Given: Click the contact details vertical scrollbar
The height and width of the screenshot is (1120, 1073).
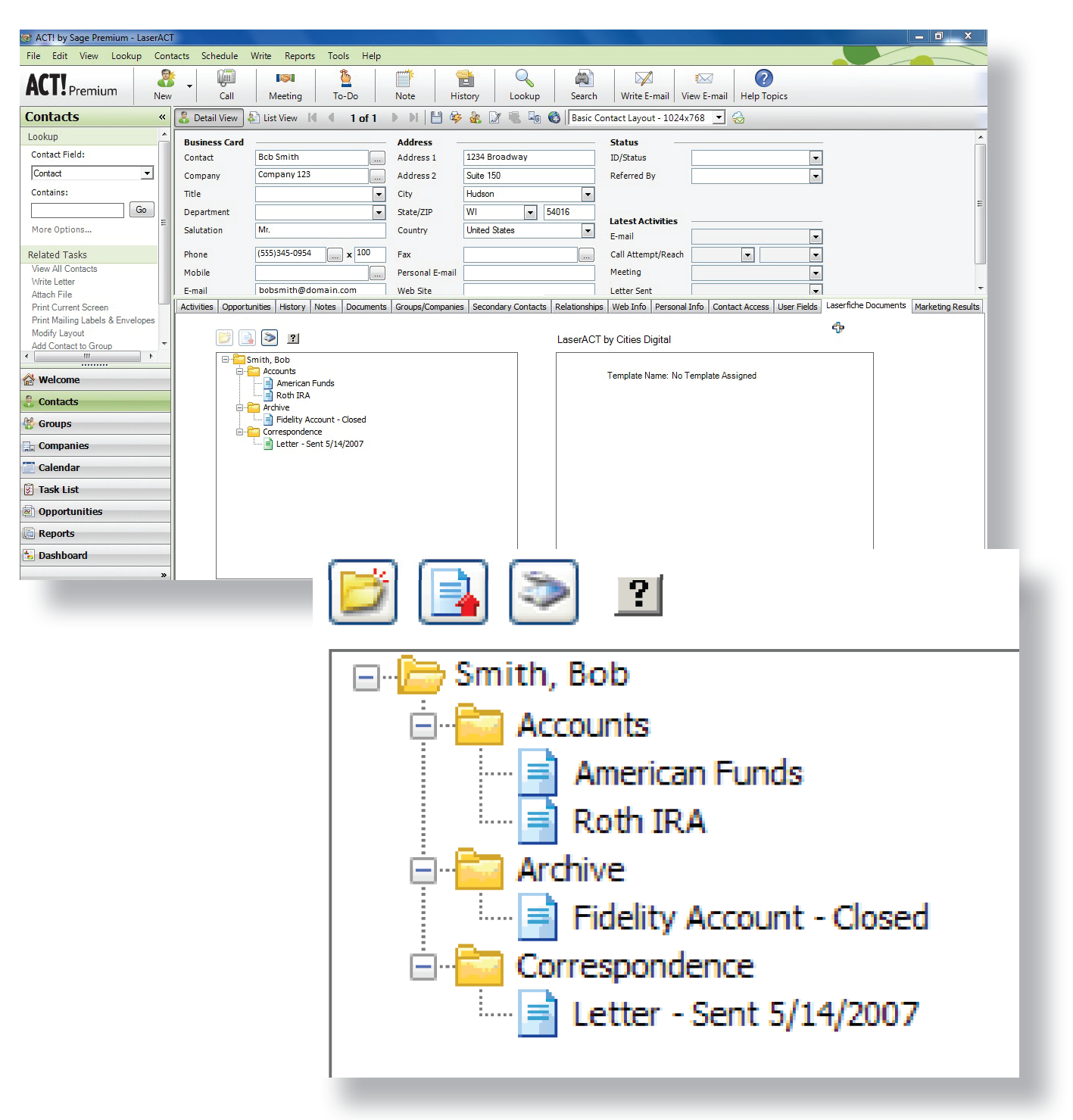Looking at the screenshot, I should 981,212.
